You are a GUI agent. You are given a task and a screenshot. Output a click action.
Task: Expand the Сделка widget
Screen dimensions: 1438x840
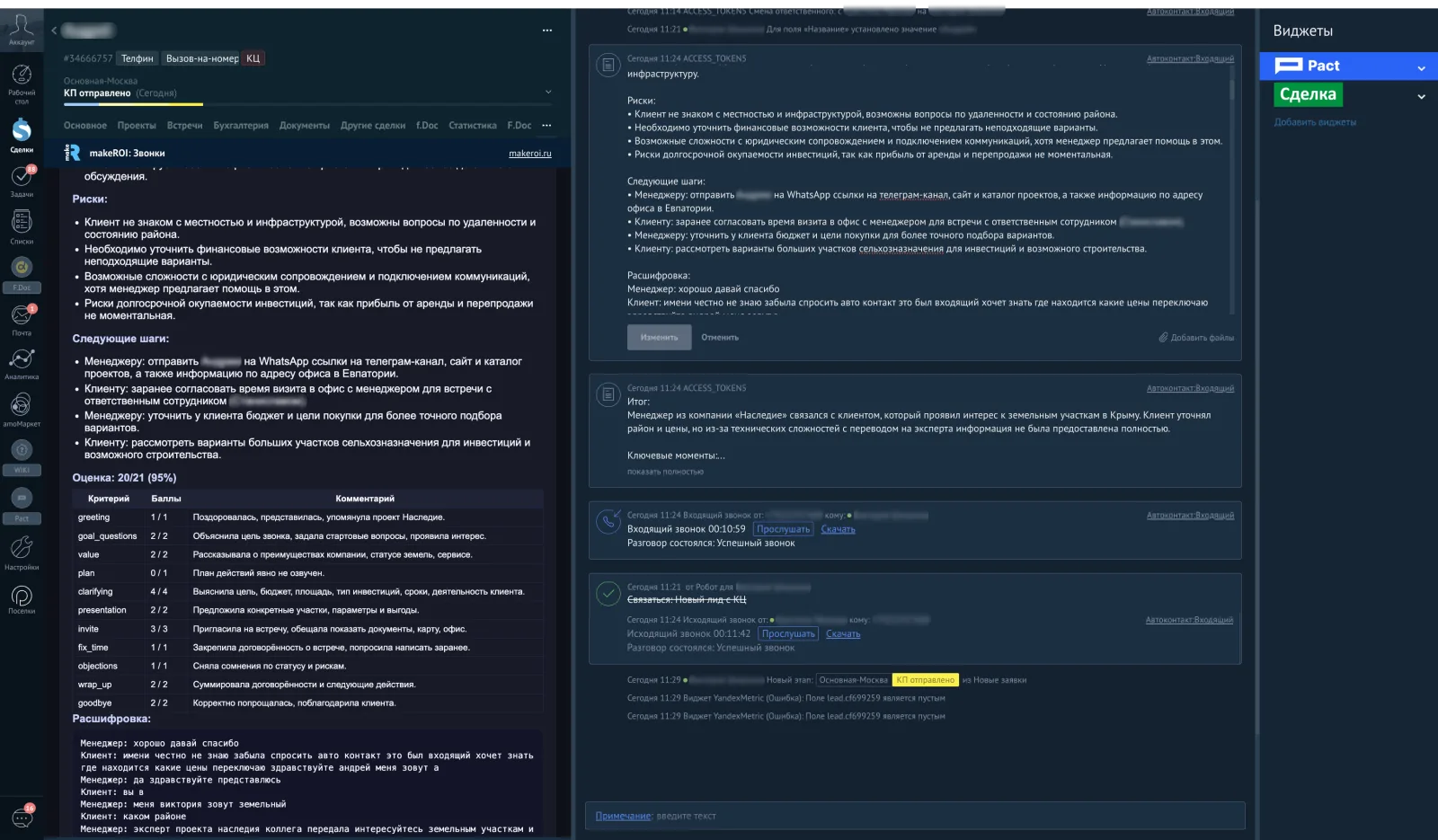1421,97
